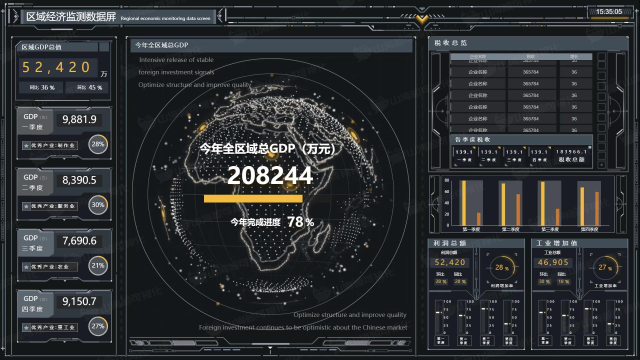Screen dimensions: 640x360
Task: Click the 7,690.6 third-quarter GDP value
Action: pos(80,241)
